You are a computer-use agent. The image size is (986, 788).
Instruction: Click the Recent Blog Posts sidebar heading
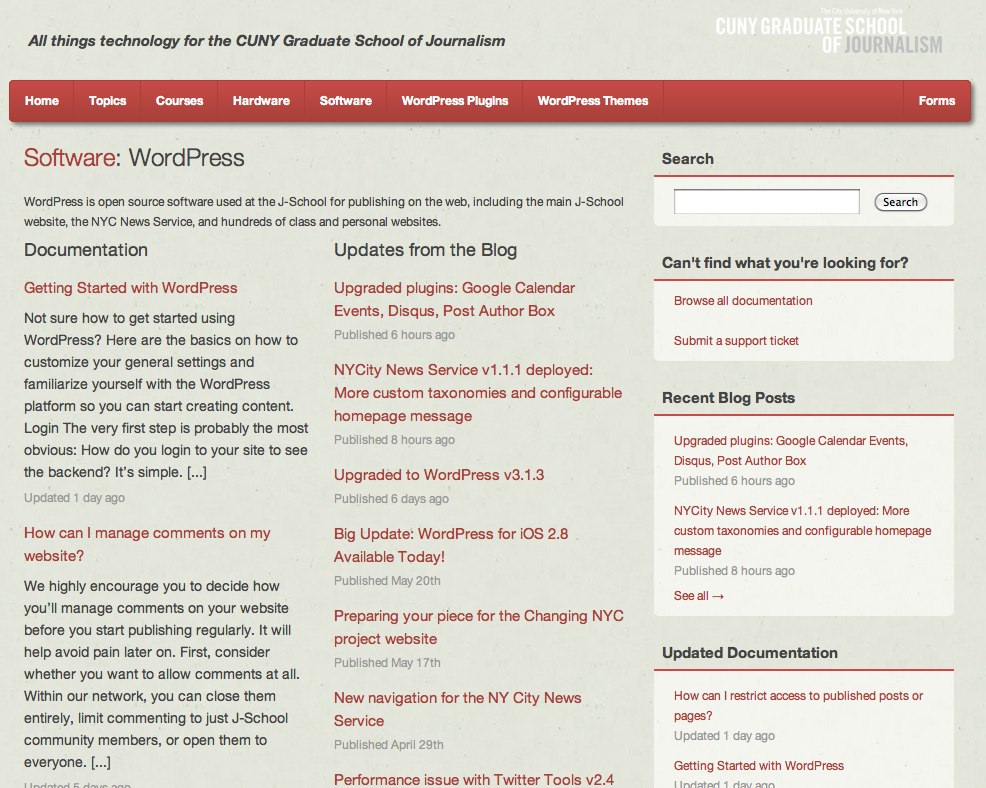coord(728,398)
